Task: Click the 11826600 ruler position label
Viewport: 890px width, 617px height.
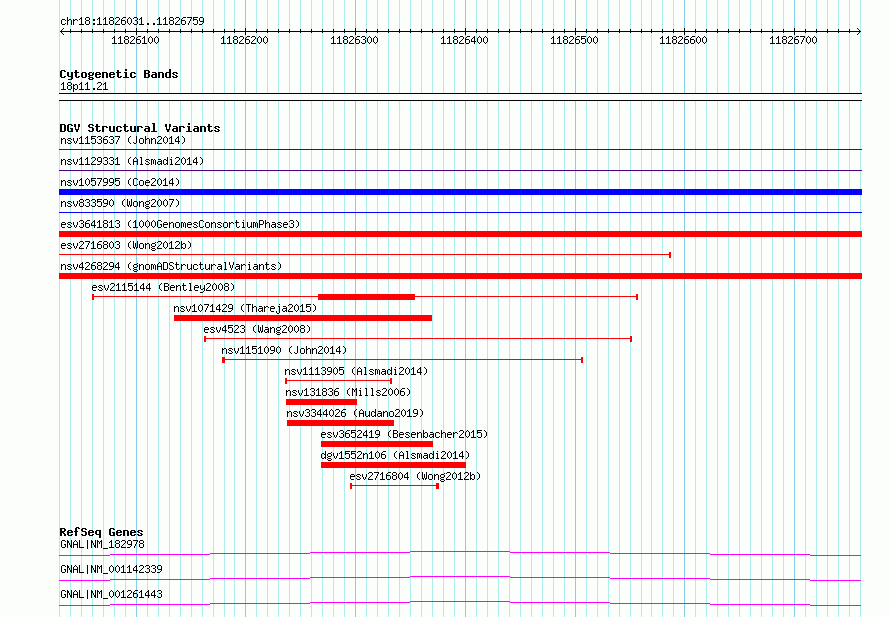Action: coord(683,40)
